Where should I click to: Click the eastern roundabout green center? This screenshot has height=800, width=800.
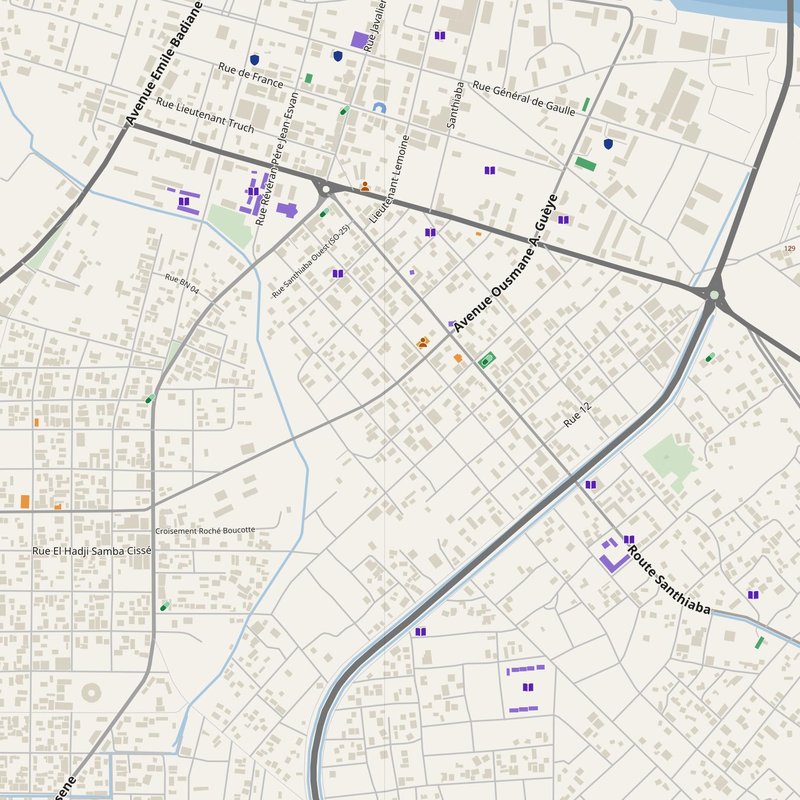tap(714, 294)
